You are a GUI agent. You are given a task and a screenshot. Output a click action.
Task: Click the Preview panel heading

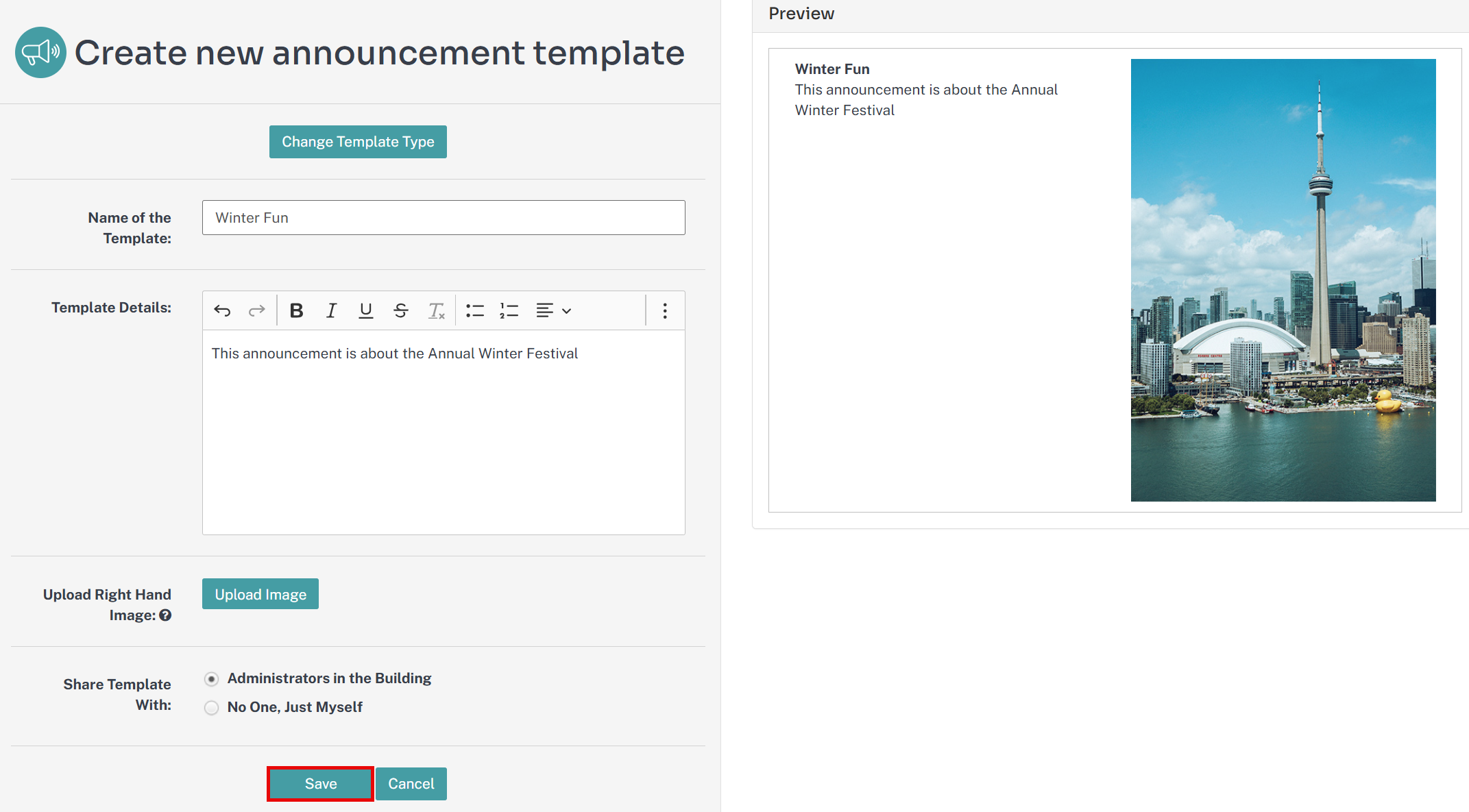(x=801, y=14)
